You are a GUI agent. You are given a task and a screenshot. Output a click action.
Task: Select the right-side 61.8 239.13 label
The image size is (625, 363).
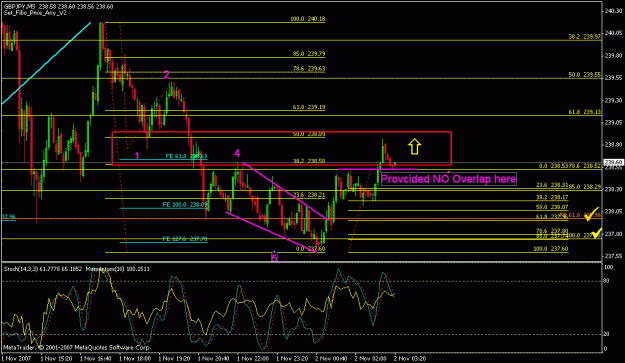click(584, 112)
